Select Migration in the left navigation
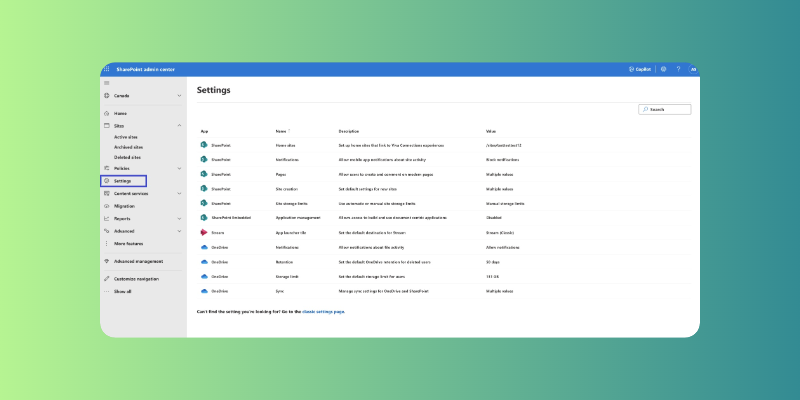Image resolution: width=800 pixels, height=400 pixels. coord(124,206)
